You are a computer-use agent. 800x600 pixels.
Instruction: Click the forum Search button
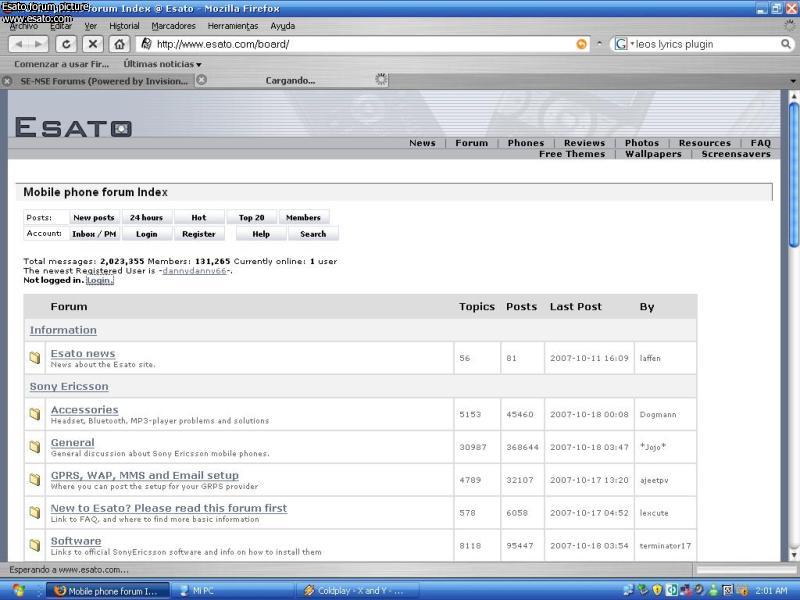click(313, 234)
